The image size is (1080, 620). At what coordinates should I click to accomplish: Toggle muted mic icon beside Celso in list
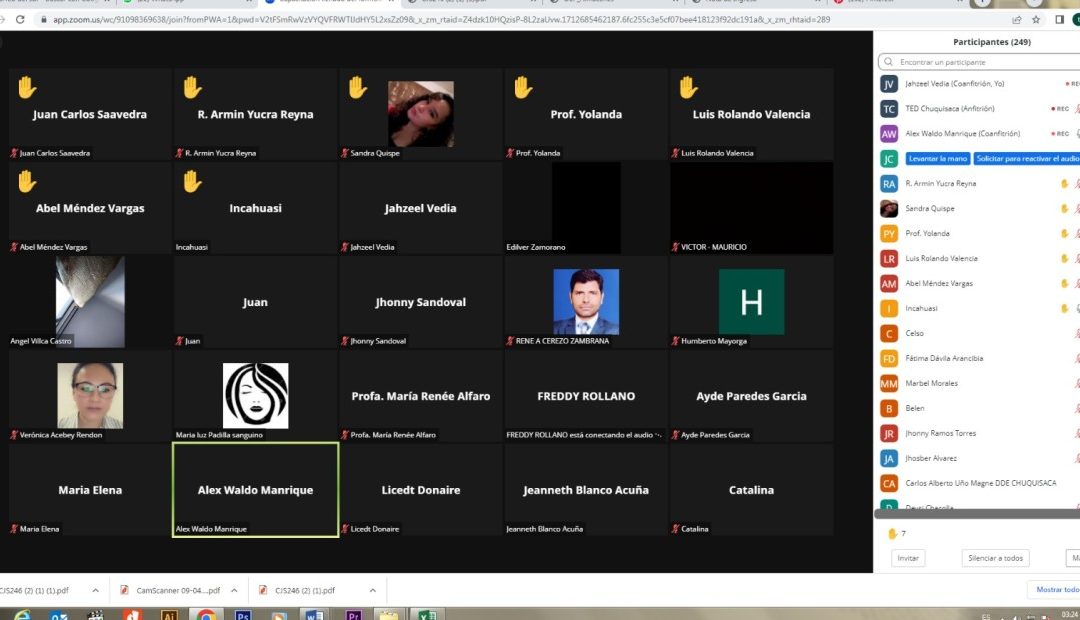click(1076, 334)
